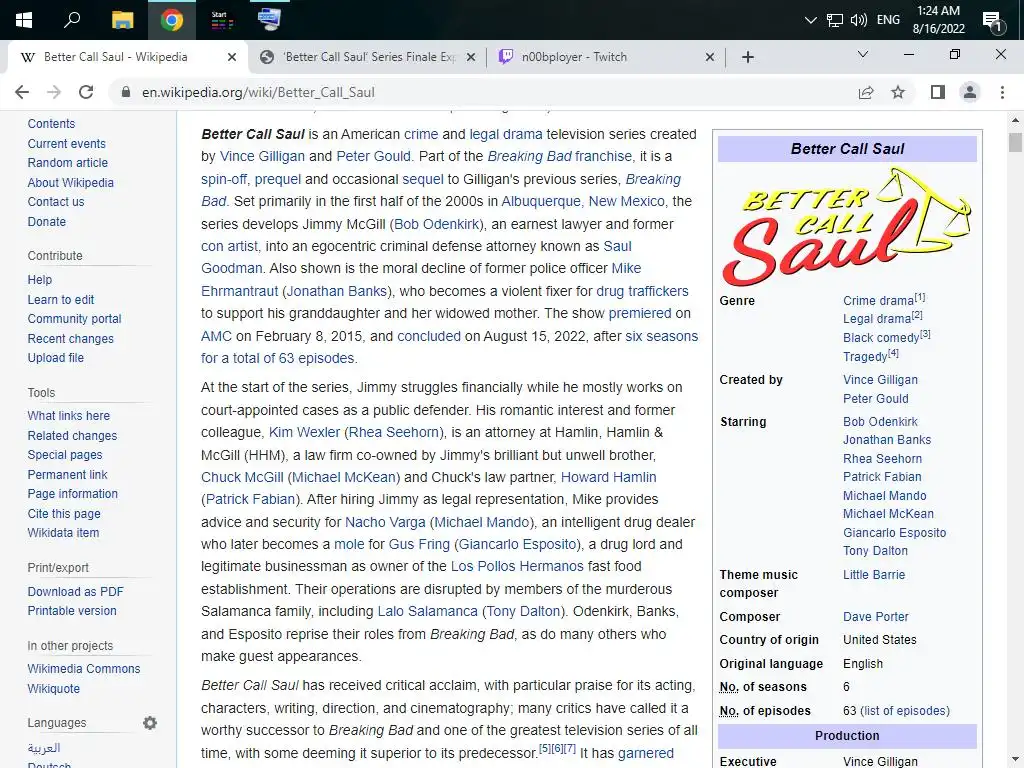Click Download as PDF
This screenshot has height=768, width=1024.
tap(75, 592)
